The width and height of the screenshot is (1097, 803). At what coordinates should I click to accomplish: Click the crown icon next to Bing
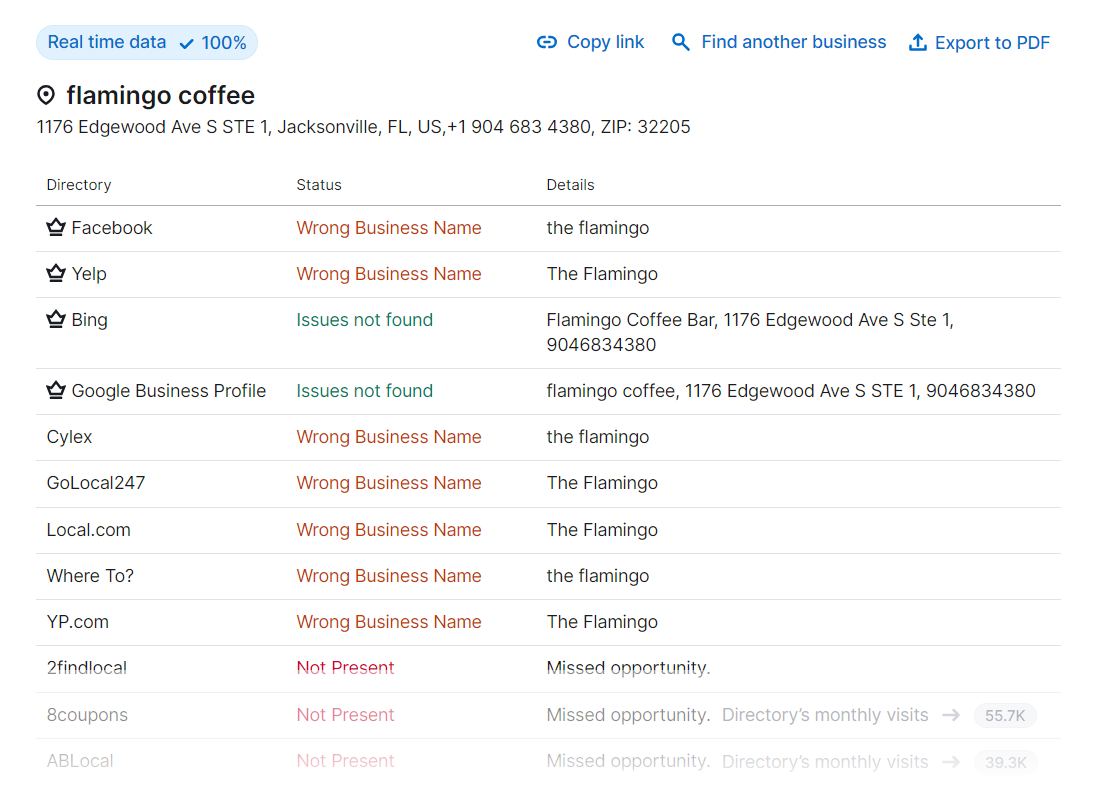56,320
